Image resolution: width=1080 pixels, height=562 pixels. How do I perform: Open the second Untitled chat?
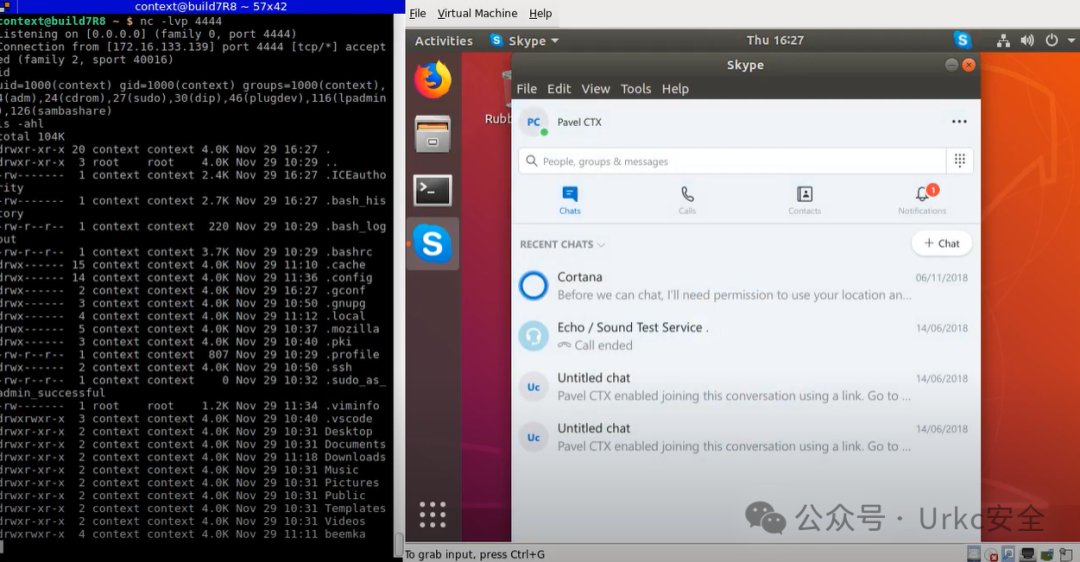tap(746, 437)
